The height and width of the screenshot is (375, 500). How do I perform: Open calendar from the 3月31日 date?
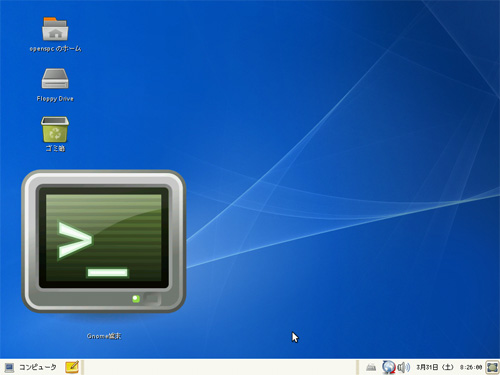click(435, 367)
